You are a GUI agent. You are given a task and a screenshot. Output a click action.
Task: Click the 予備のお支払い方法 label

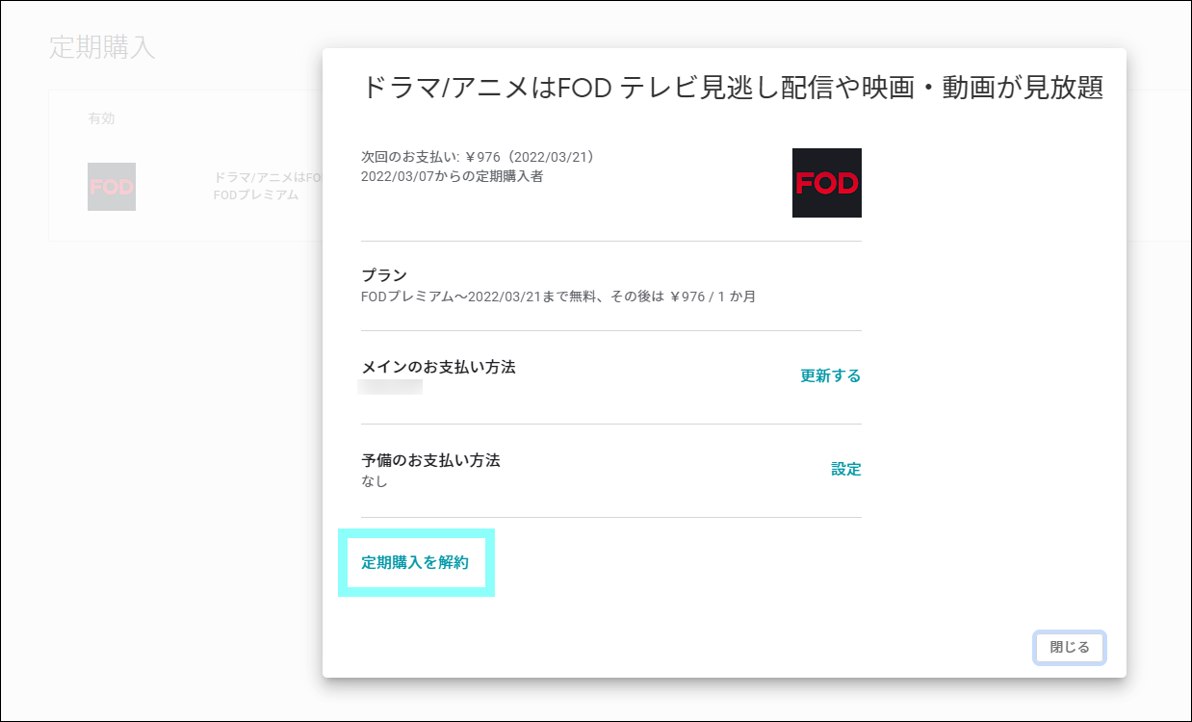pyautogui.click(x=430, y=461)
